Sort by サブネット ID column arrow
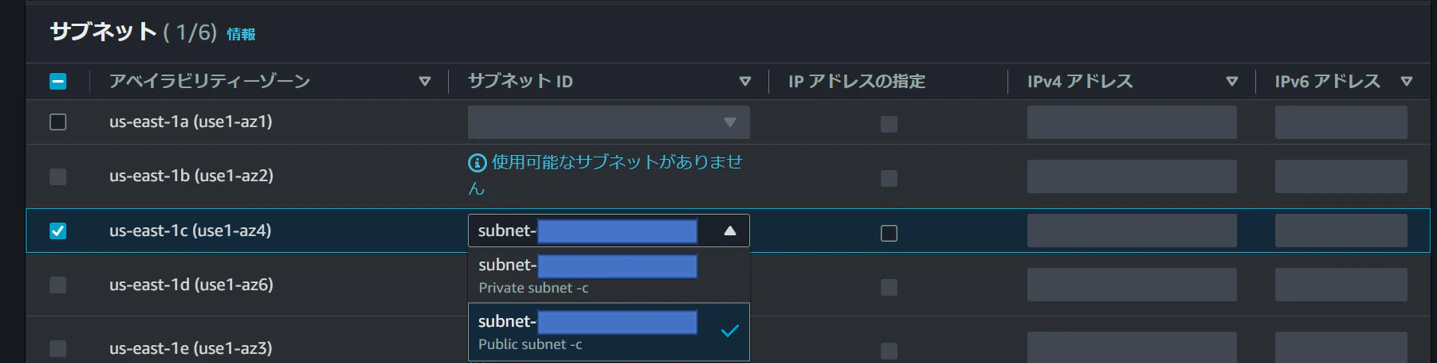This screenshot has height=363, width=1437. click(745, 82)
